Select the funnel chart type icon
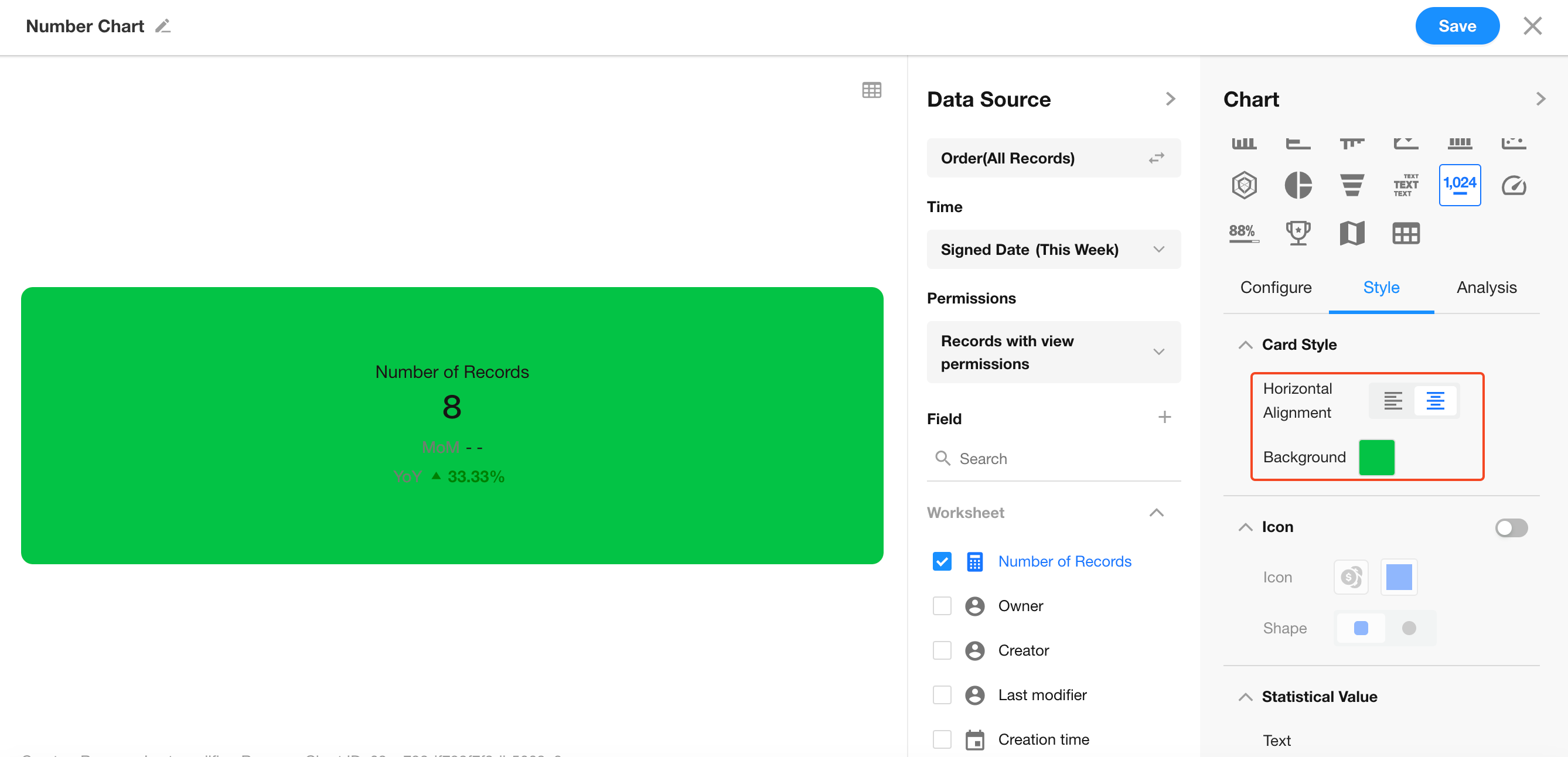Viewport: 1568px width, 757px height. click(x=1351, y=185)
